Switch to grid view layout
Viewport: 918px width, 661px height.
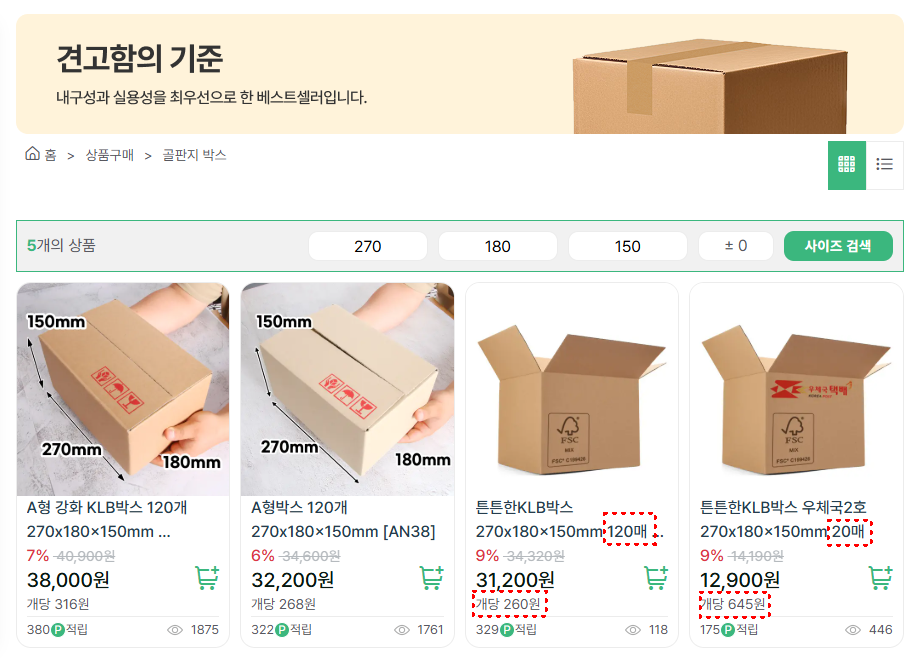[x=846, y=165]
